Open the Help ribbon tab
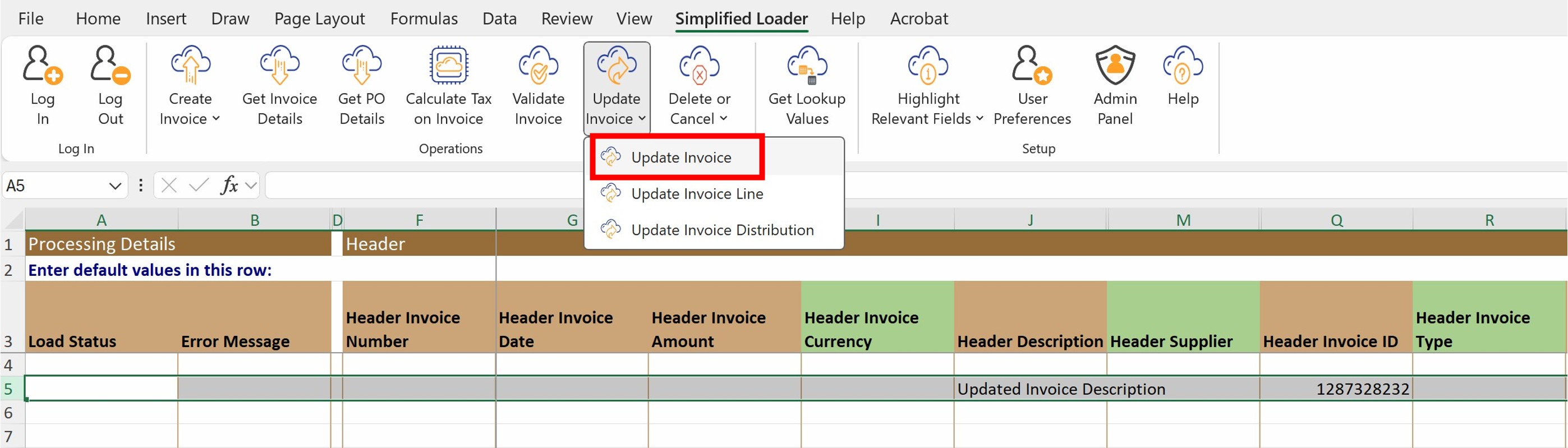1568x448 pixels. click(x=847, y=19)
